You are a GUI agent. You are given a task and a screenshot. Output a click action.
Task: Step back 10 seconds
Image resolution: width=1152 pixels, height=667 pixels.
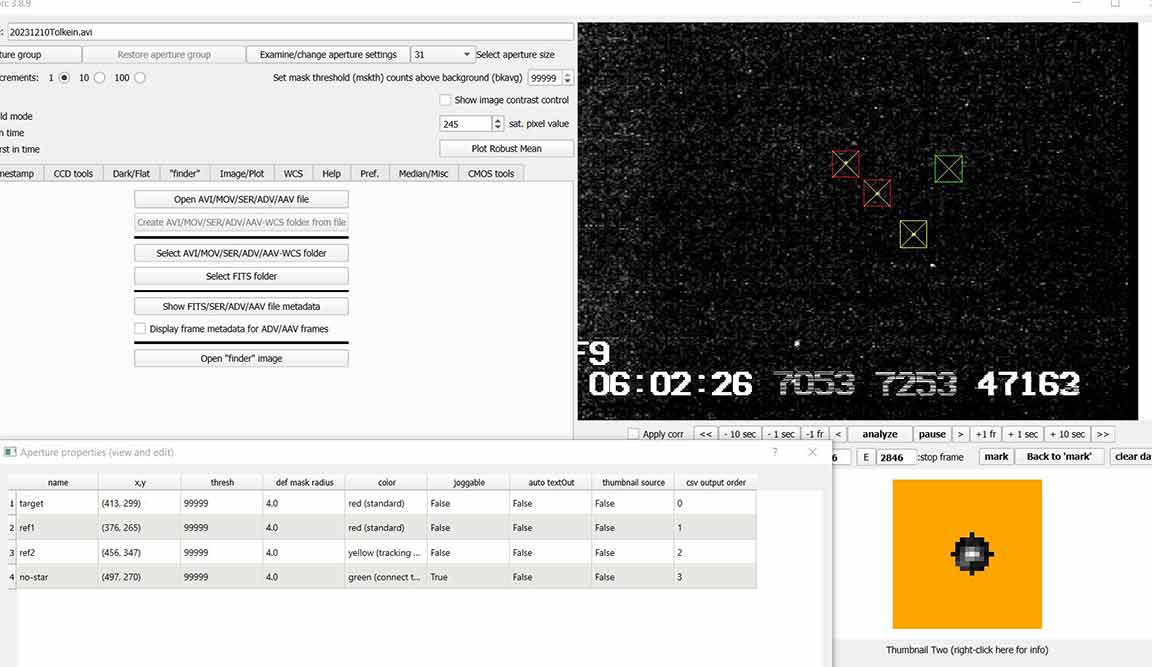[x=740, y=434]
